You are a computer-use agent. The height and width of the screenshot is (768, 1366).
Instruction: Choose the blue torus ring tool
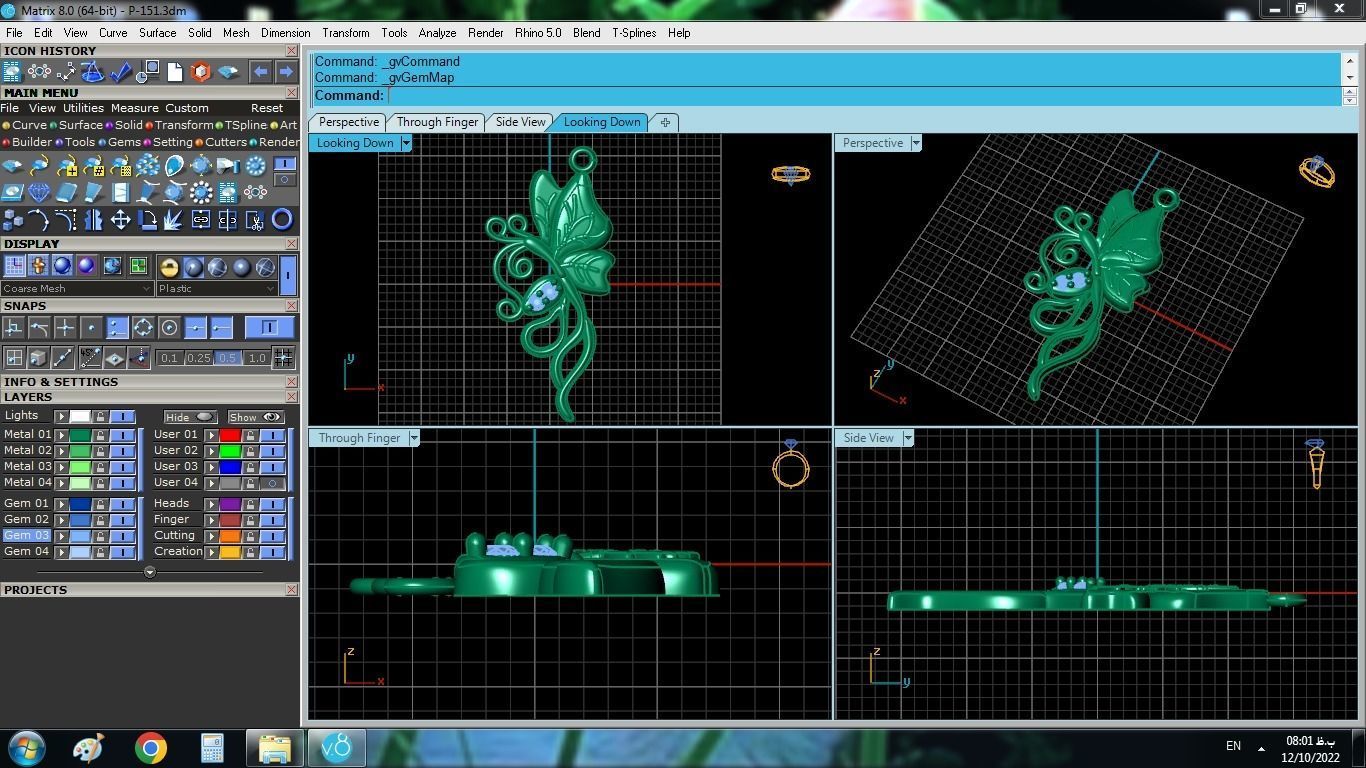pyautogui.click(x=282, y=220)
